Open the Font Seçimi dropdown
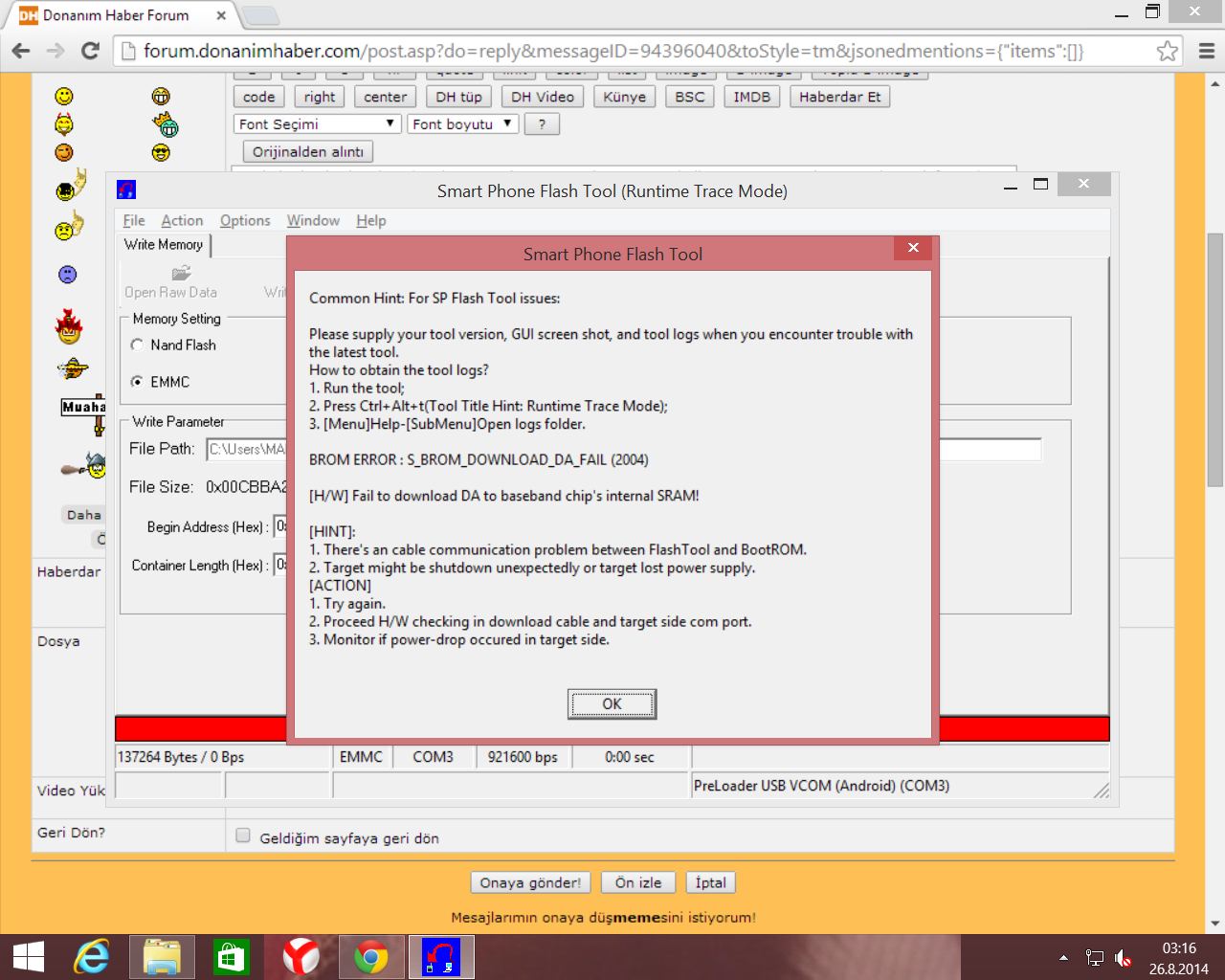This screenshot has height=980, width=1225. point(318,124)
